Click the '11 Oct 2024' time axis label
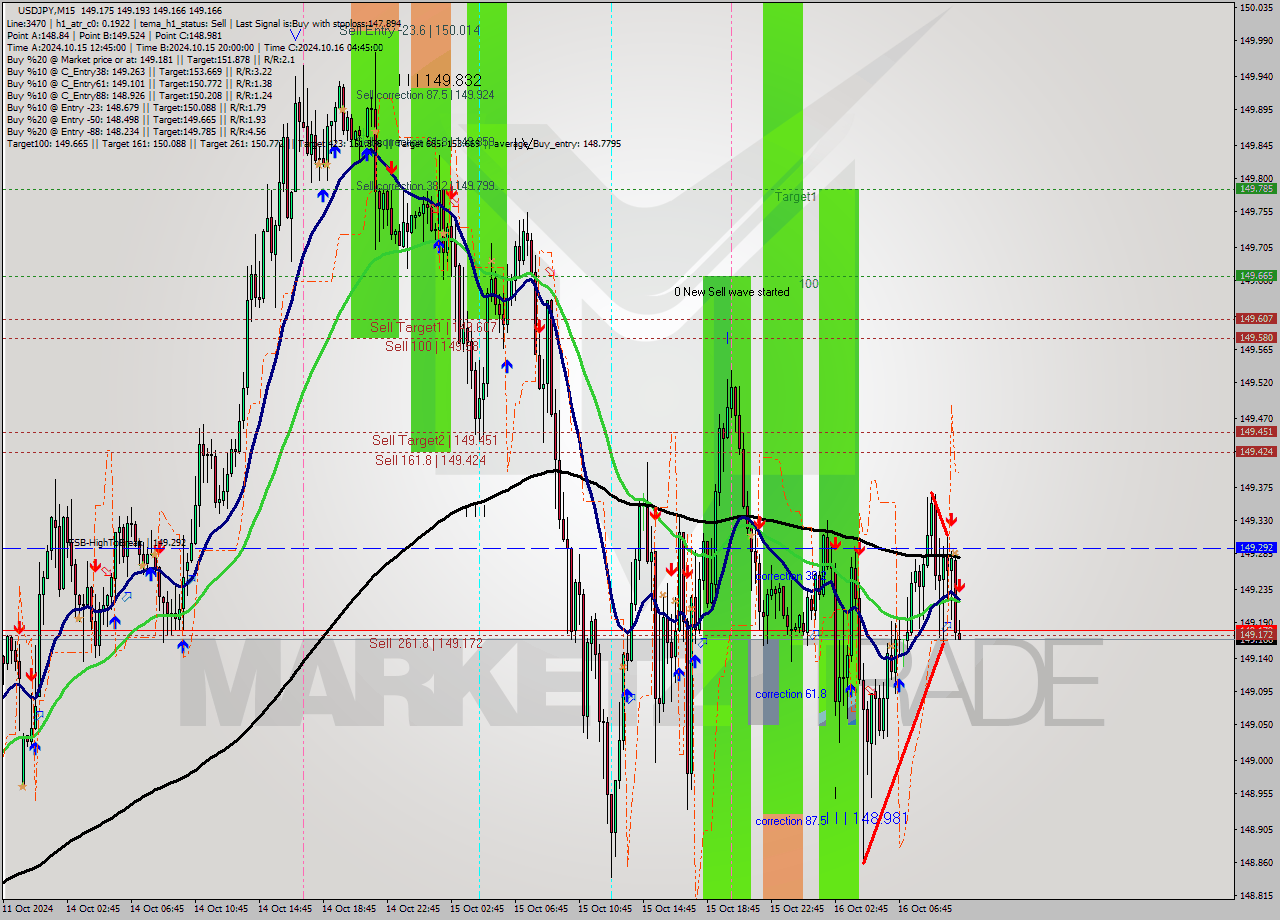The width and height of the screenshot is (1280, 920). pyautogui.click(x=27, y=909)
